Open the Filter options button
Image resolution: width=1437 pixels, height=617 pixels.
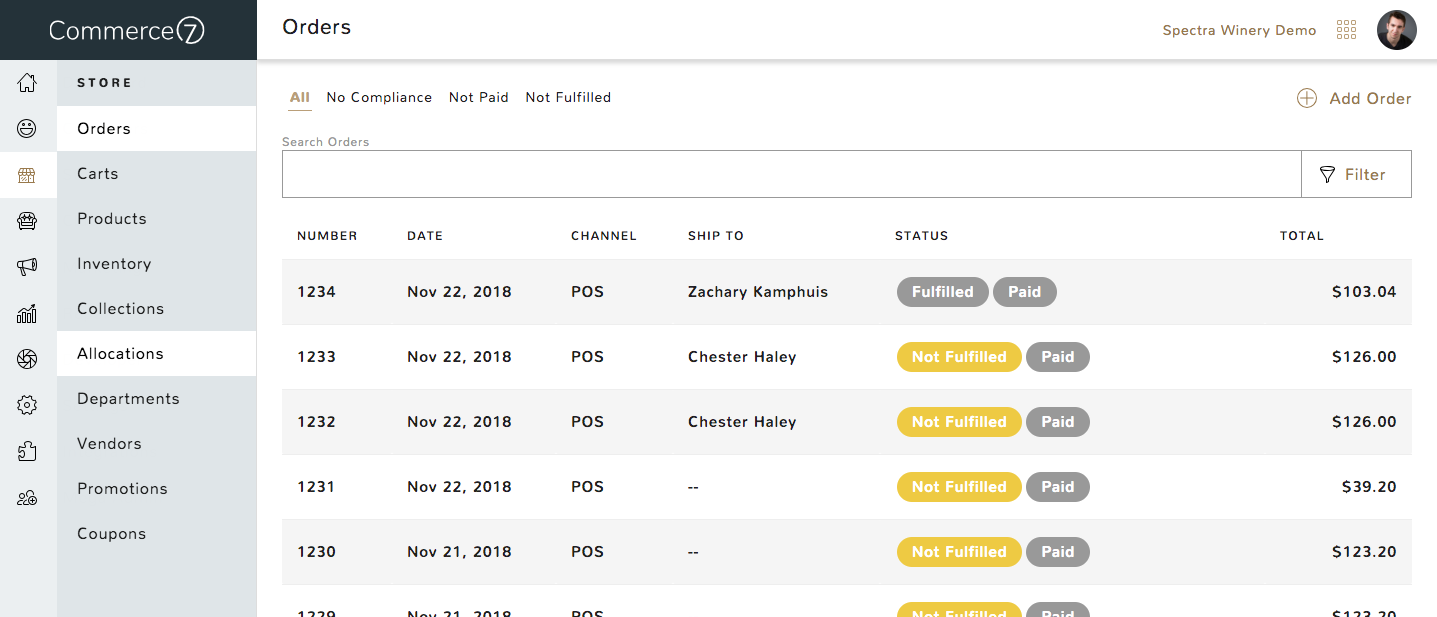1356,174
